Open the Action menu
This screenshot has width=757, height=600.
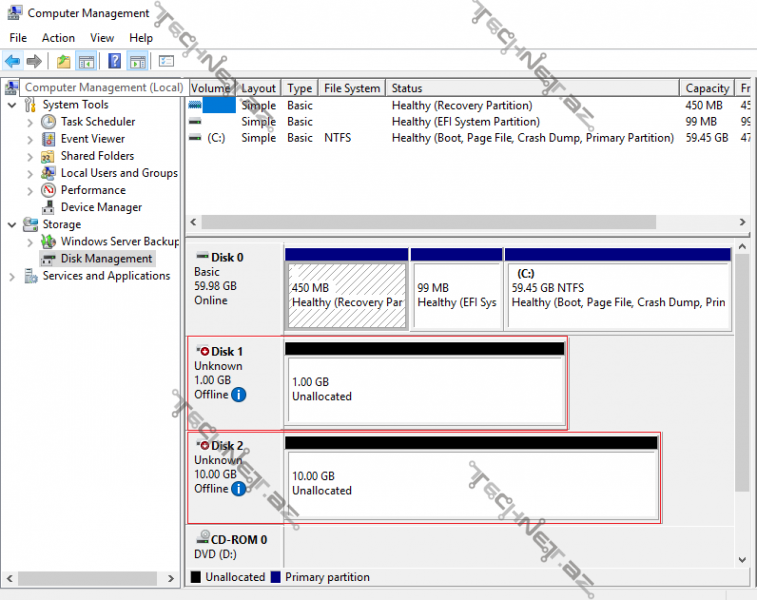point(58,38)
